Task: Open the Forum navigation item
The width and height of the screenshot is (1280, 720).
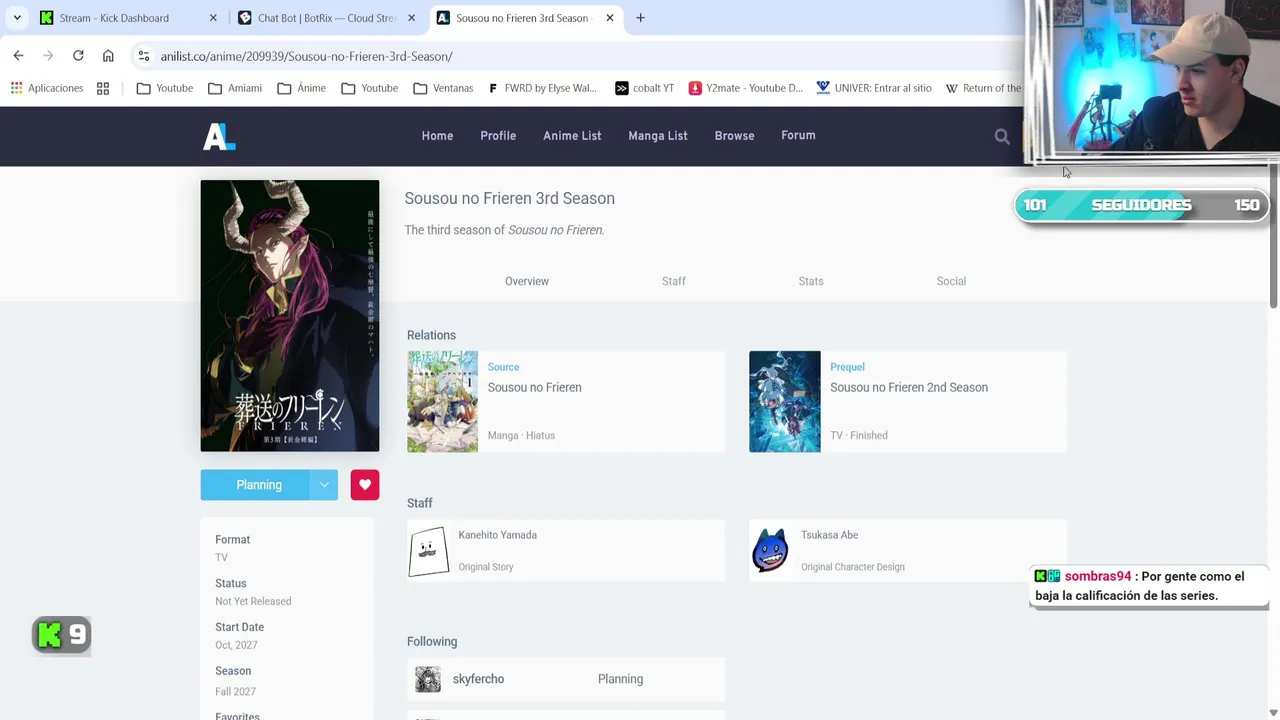Action: [798, 135]
